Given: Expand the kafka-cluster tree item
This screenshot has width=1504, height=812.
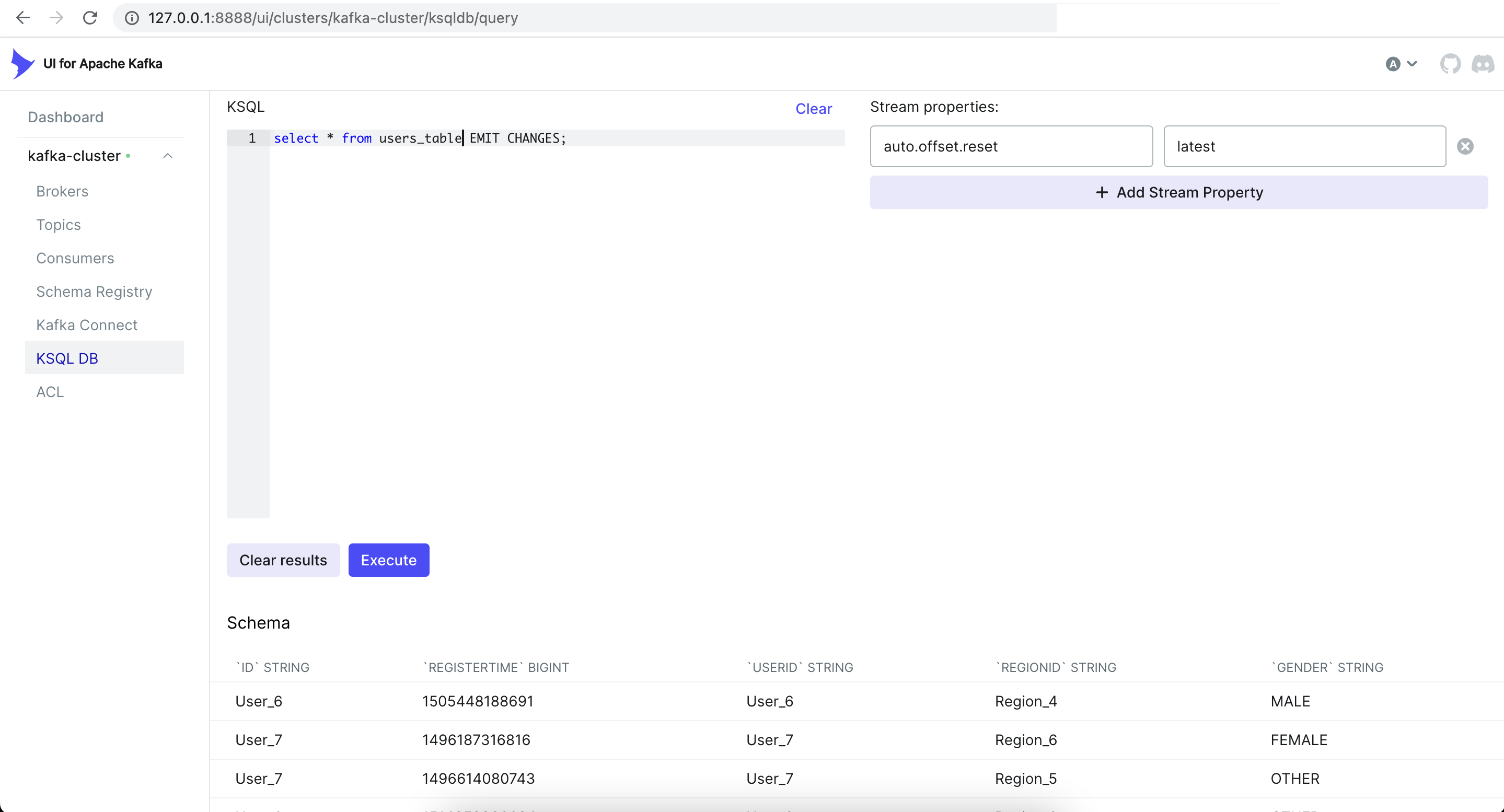Looking at the screenshot, I should [170, 155].
